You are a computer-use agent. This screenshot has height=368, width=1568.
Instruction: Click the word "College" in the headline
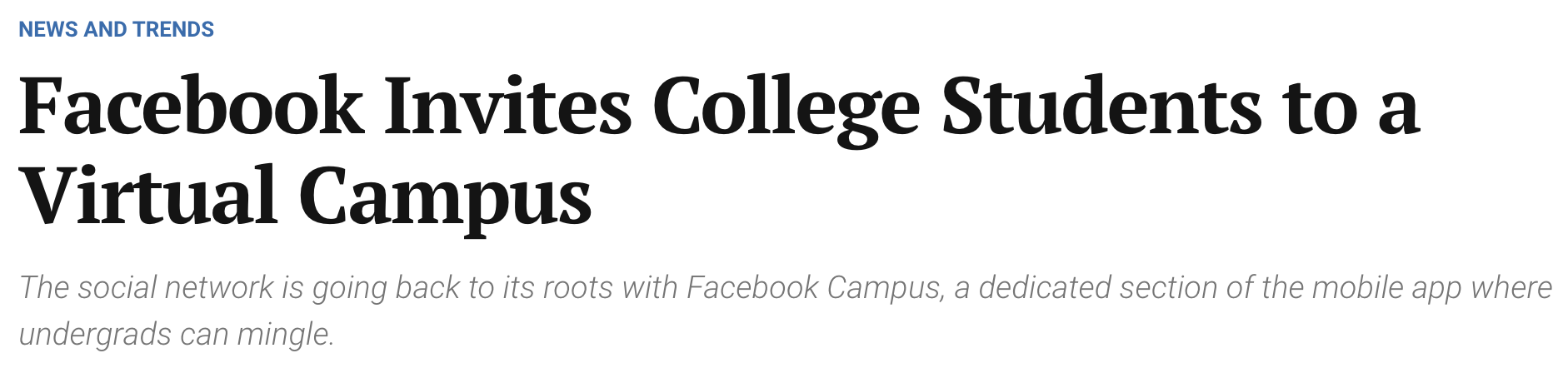coord(786,108)
